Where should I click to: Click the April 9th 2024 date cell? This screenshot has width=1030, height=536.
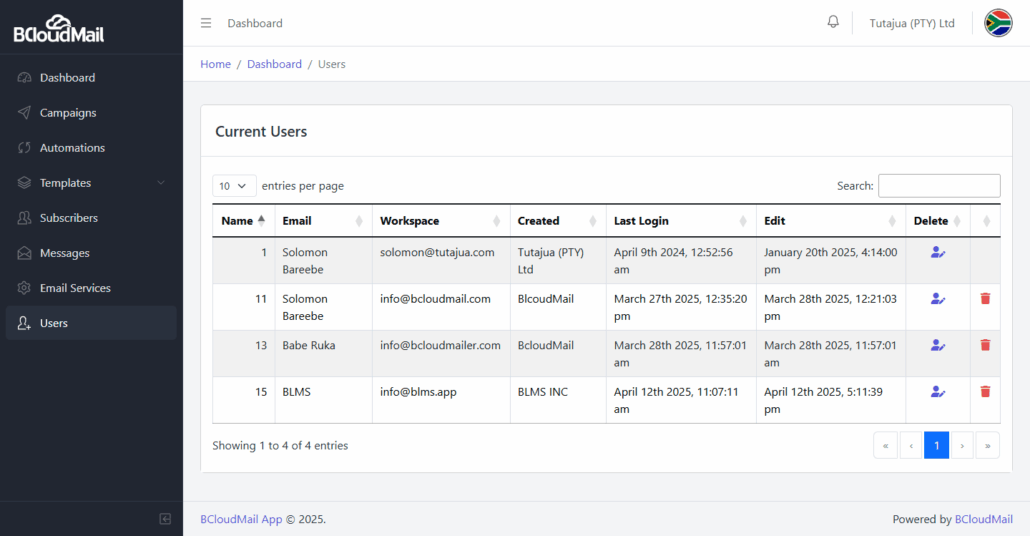pyautogui.click(x=681, y=261)
